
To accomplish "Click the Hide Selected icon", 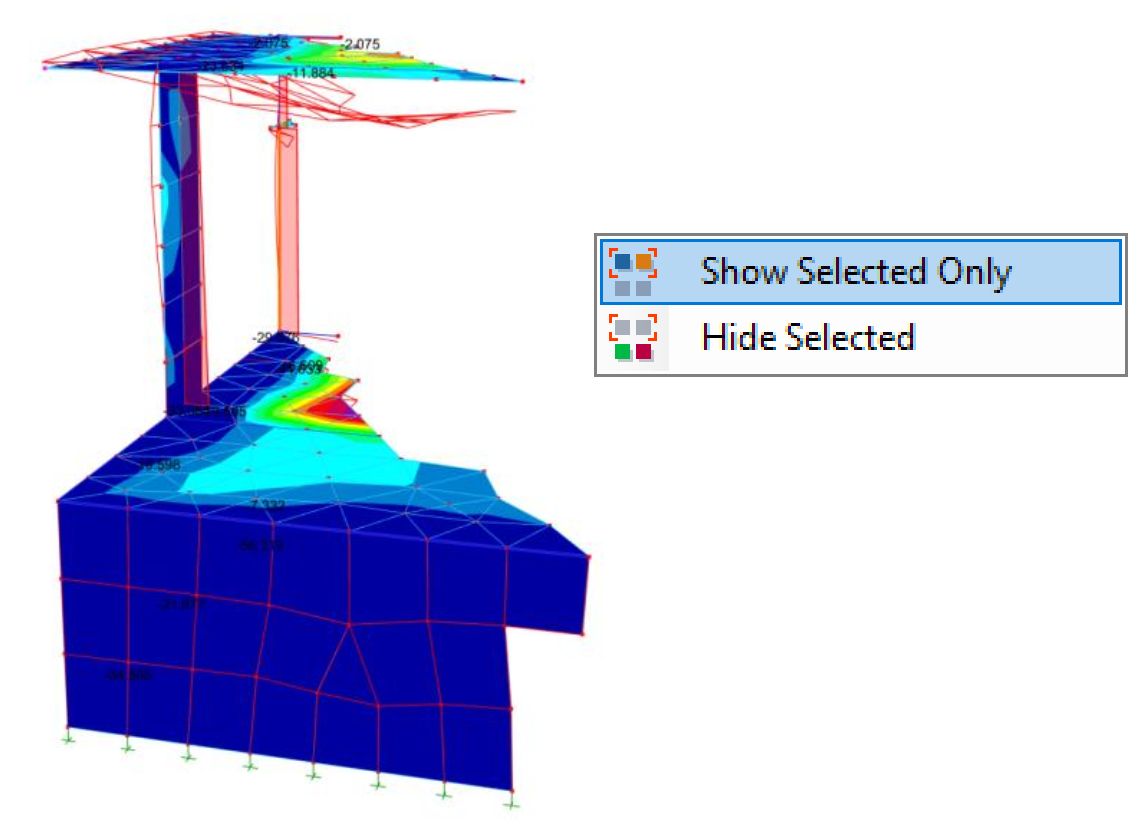I will pyautogui.click(x=633, y=338).
